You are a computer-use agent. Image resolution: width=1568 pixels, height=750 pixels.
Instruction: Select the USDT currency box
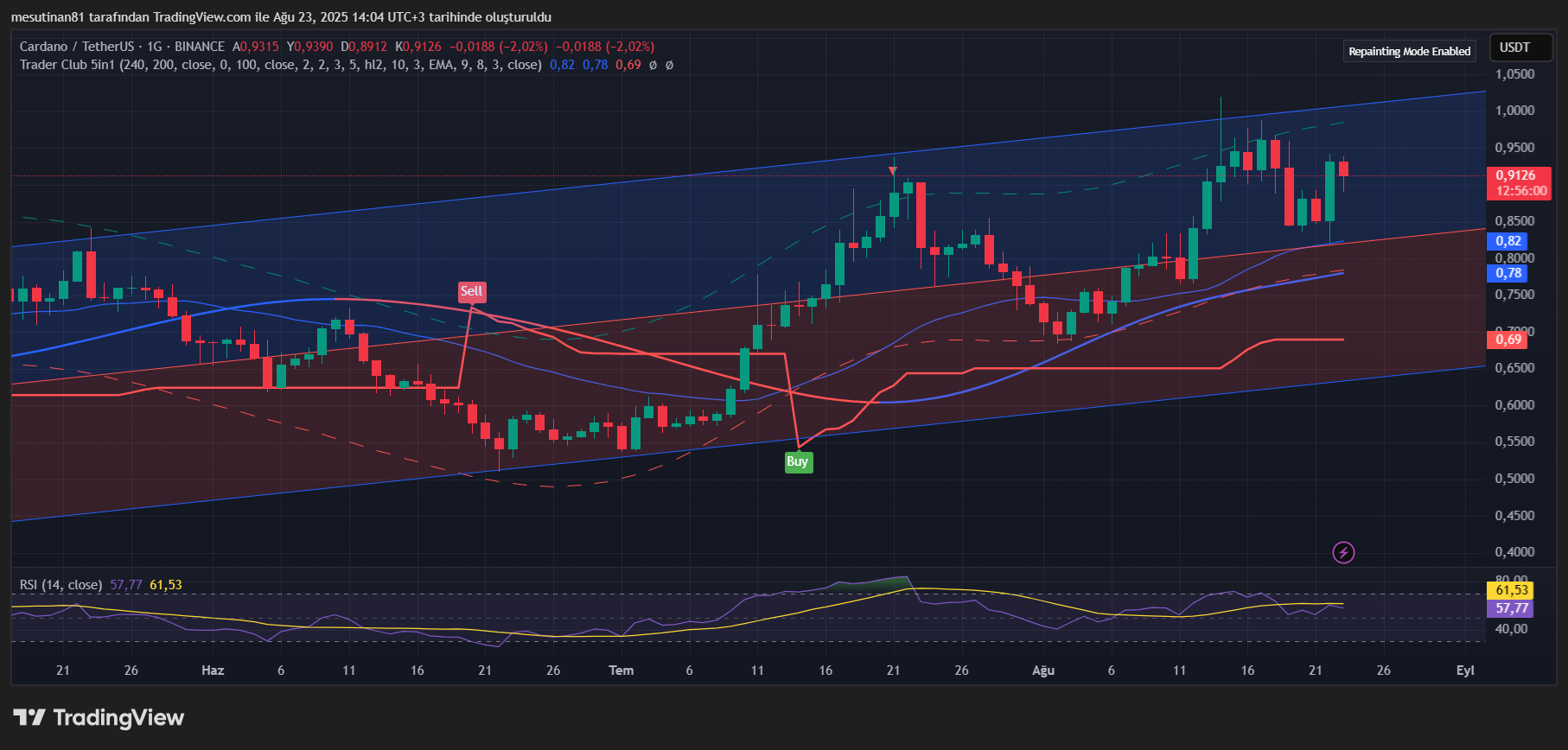click(1514, 48)
